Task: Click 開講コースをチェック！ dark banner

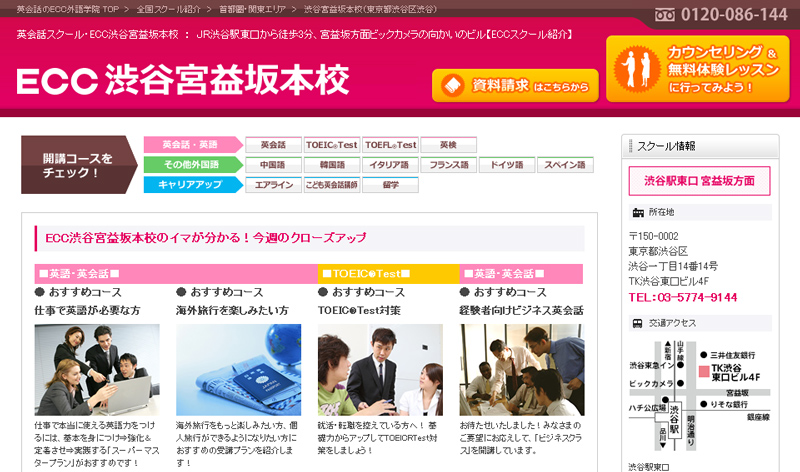Action: point(79,165)
